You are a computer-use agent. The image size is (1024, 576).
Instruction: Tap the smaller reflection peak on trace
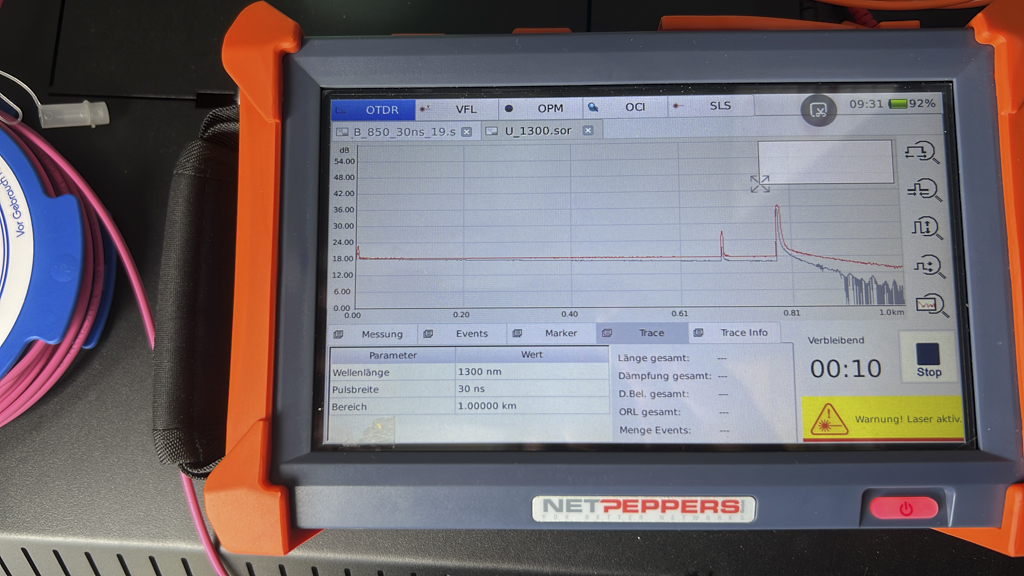click(x=722, y=242)
